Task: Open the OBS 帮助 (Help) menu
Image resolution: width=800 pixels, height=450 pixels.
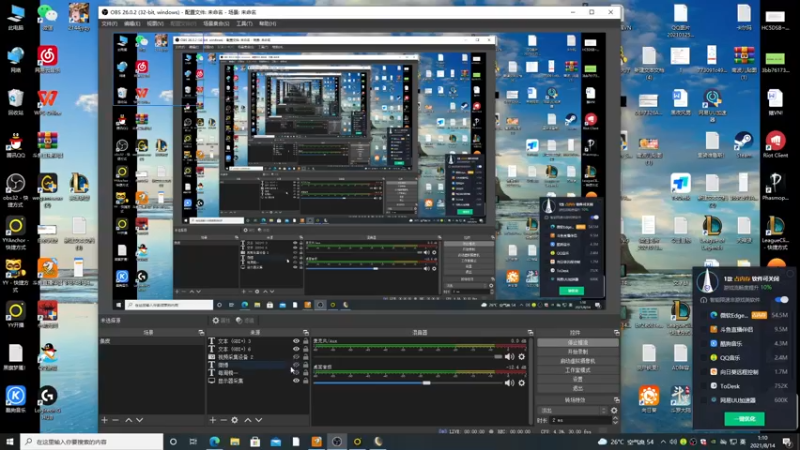Action: click(267, 23)
